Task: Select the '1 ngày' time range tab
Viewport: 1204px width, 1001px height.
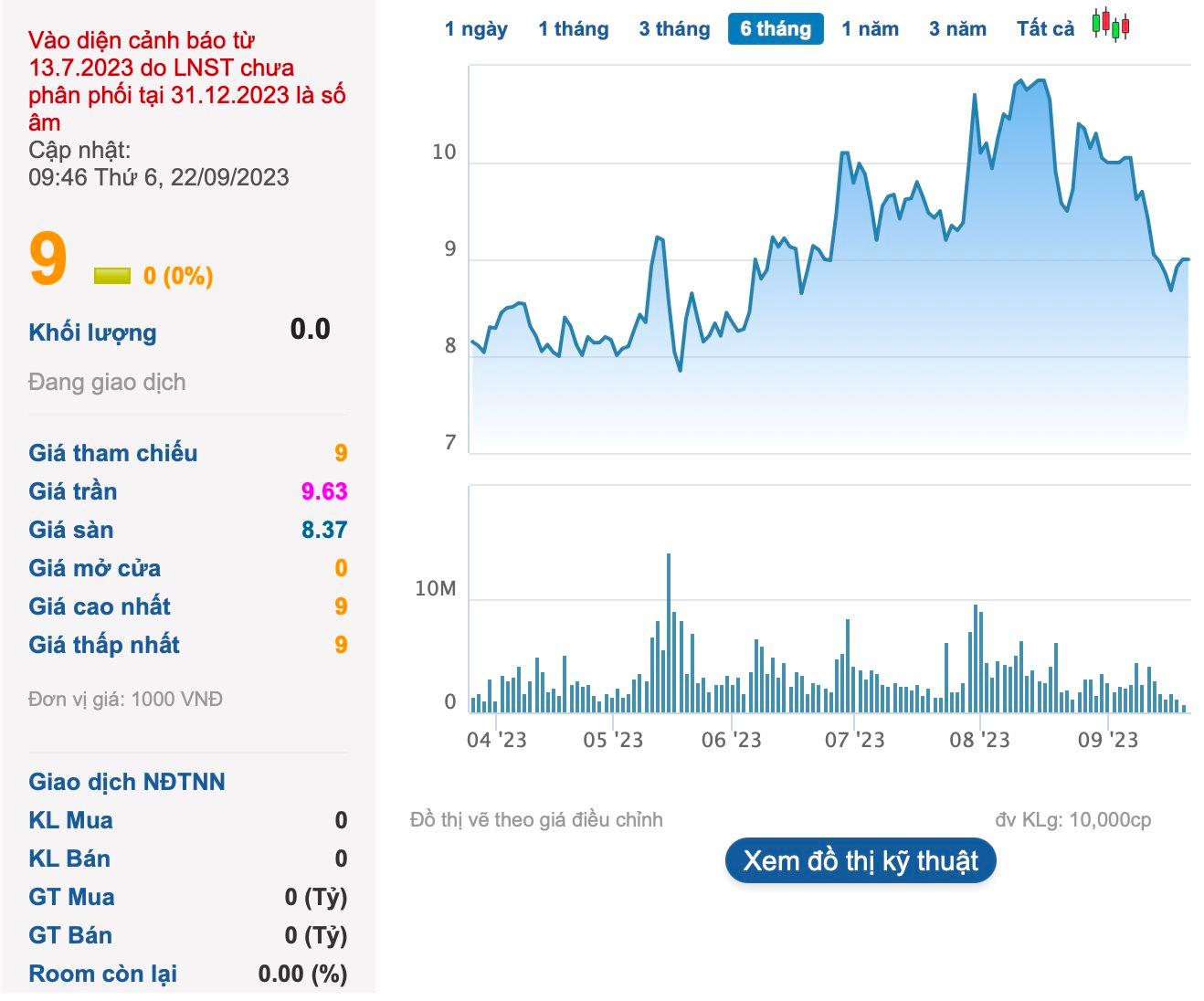Action: click(x=476, y=29)
